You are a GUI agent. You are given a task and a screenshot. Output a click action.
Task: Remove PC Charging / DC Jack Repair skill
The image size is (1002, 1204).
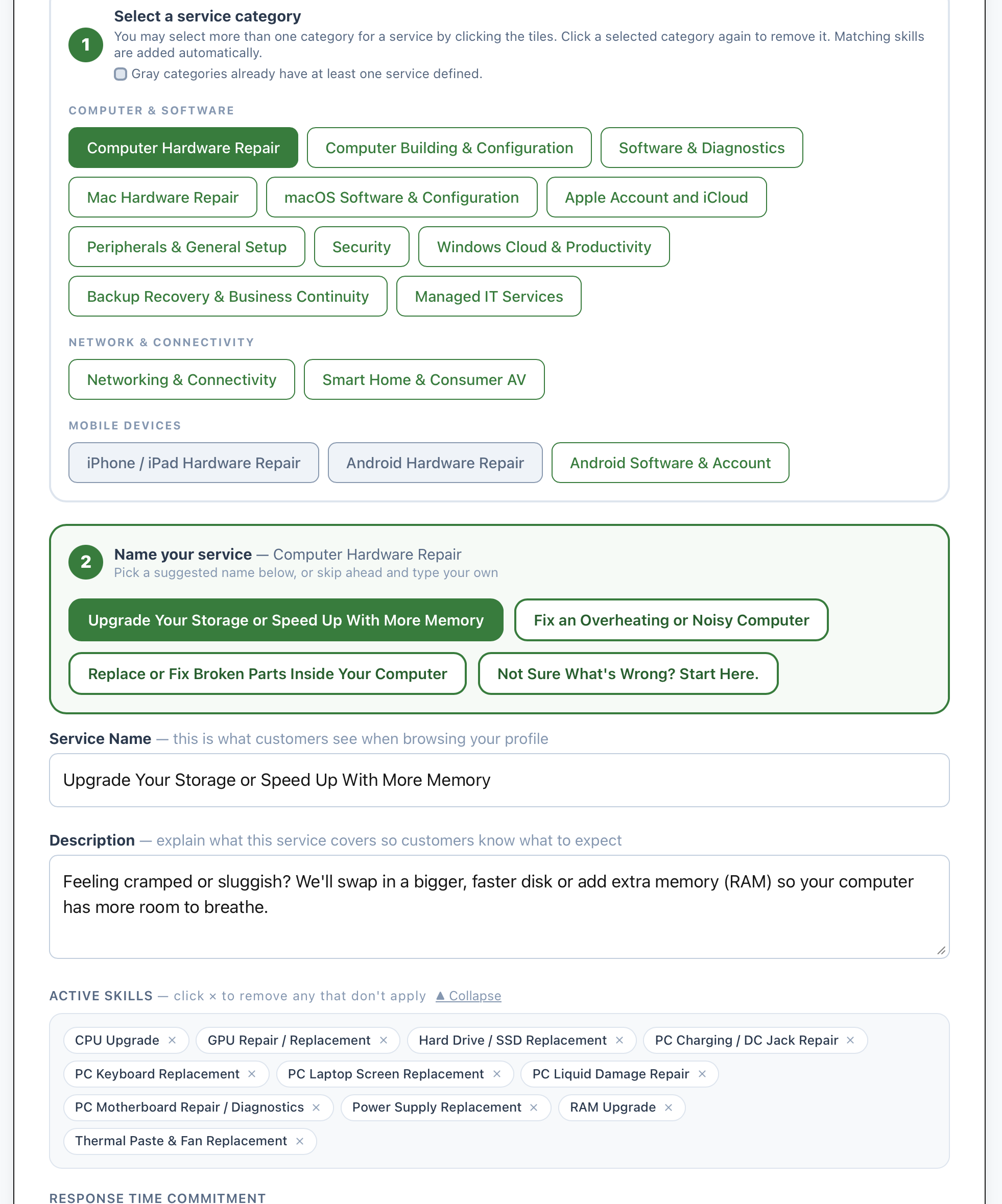[851, 1040]
